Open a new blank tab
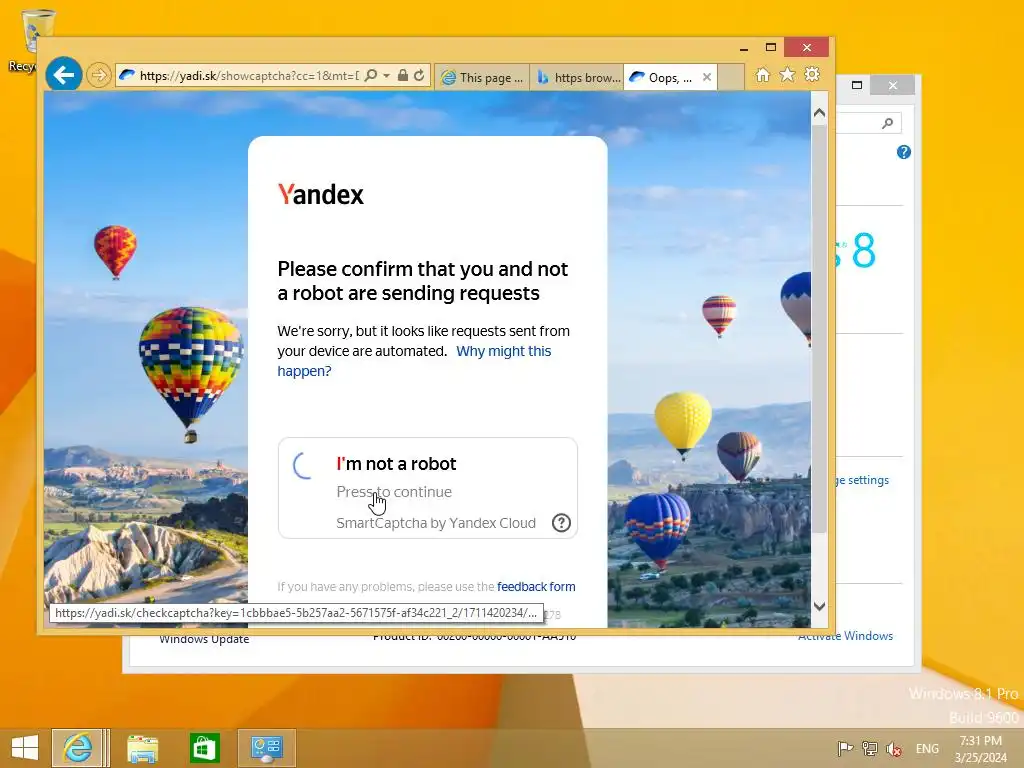Image resolution: width=1024 pixels, height=768 pixels. (731, 77)
